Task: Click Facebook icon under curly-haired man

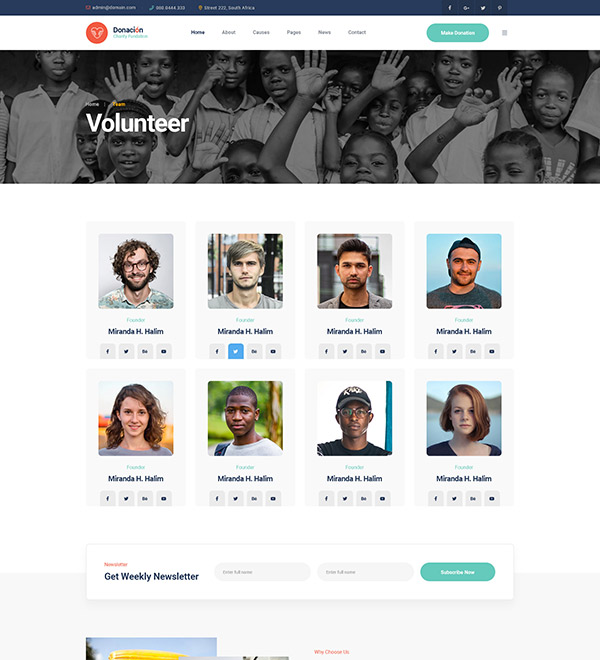Action: (x=108, y=351)
